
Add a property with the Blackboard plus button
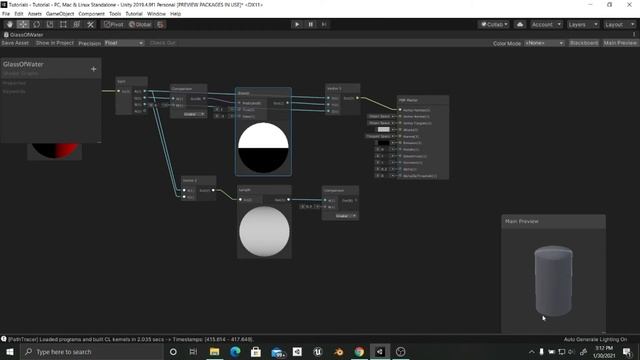tap(93, 69)
